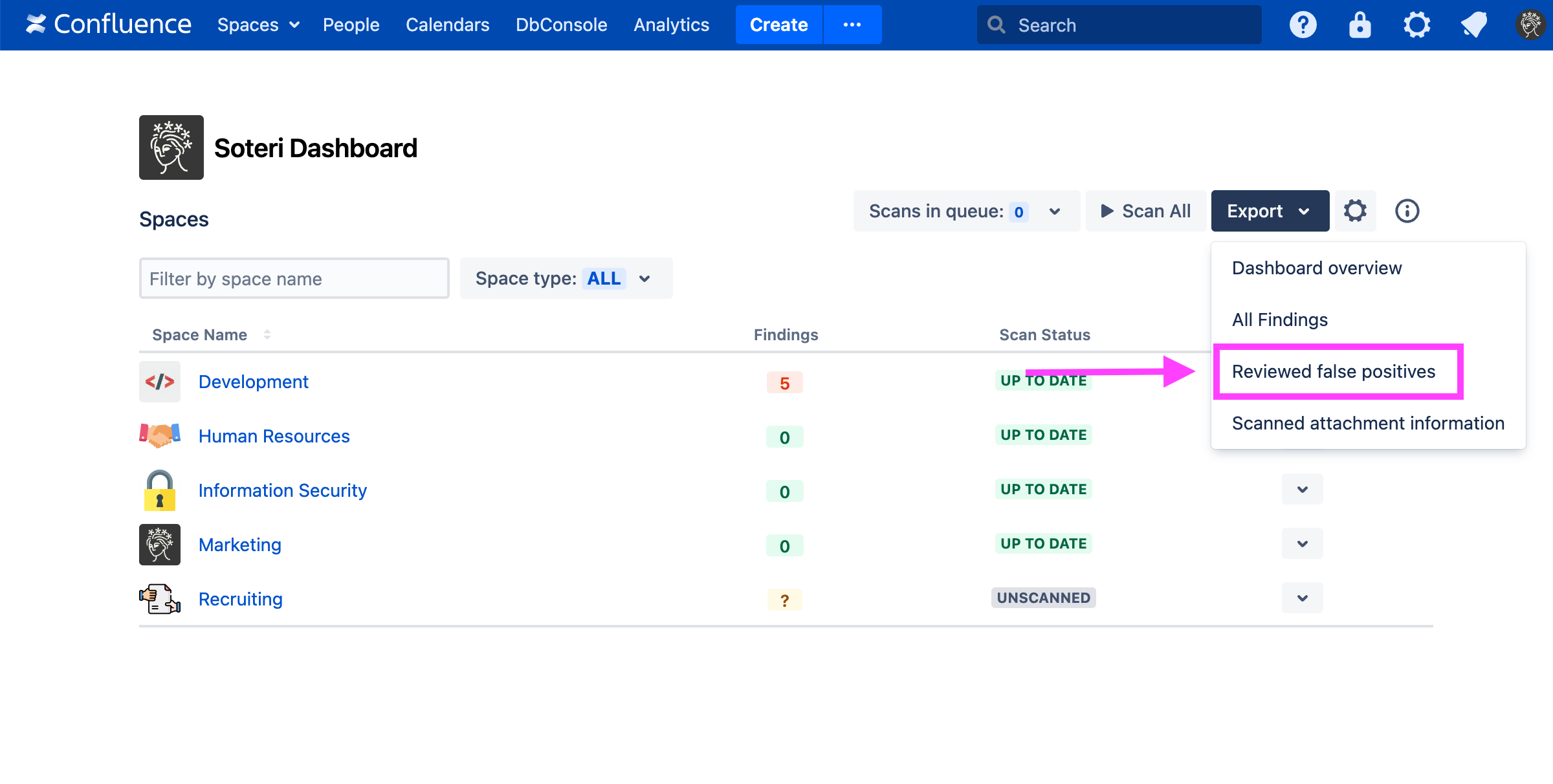Click the lock icon in top bar

pos(1360,25)
